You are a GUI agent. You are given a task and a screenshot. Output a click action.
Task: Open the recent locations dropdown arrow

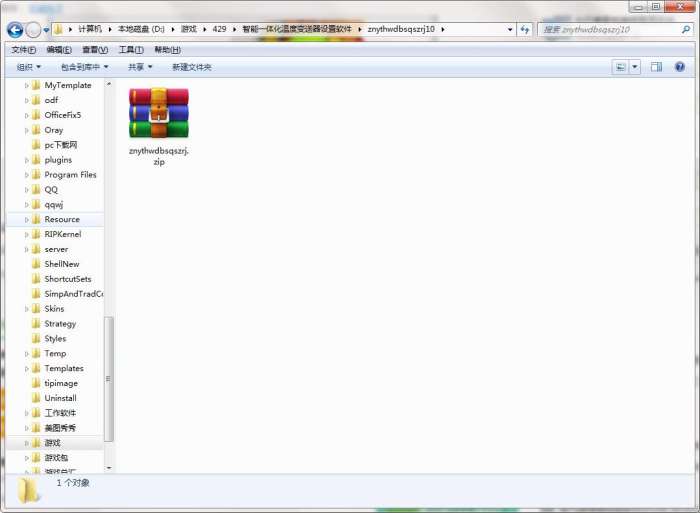tap(46, 30)
